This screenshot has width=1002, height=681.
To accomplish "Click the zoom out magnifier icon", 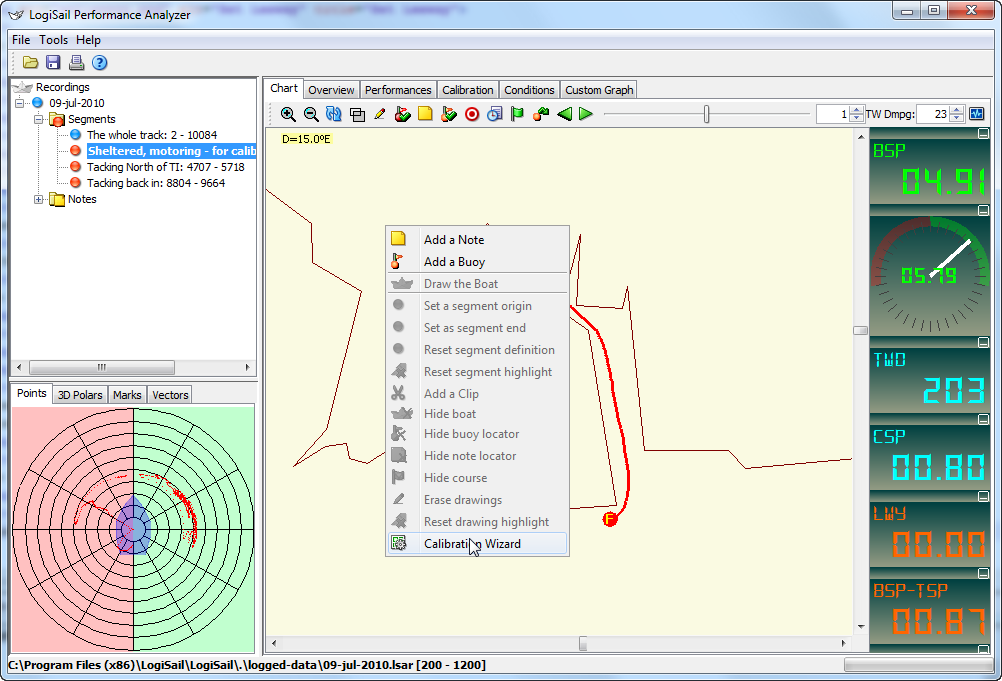I will 311,114.
